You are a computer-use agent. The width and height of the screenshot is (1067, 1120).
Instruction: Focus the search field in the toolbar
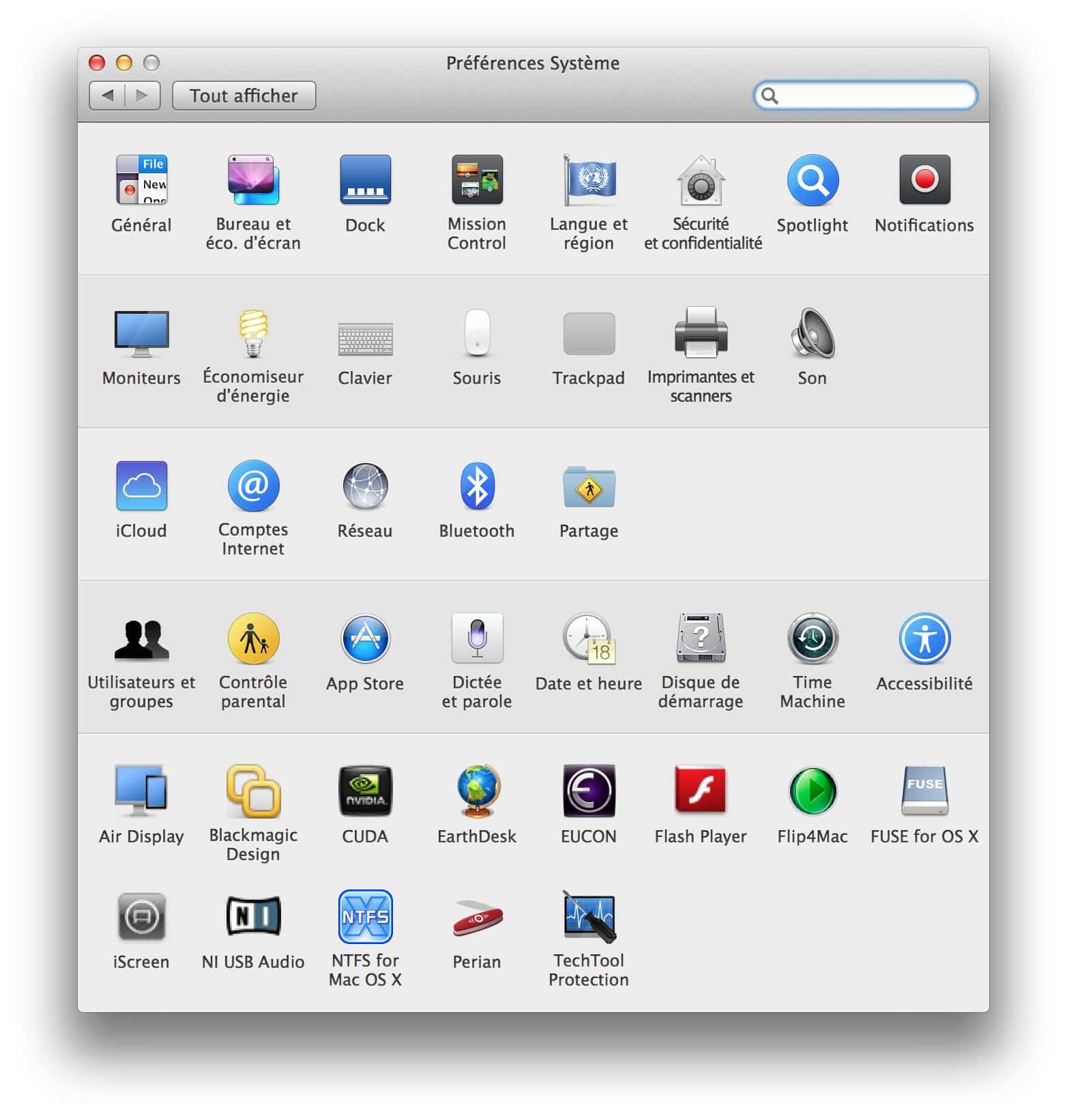(x=865, y=95)
